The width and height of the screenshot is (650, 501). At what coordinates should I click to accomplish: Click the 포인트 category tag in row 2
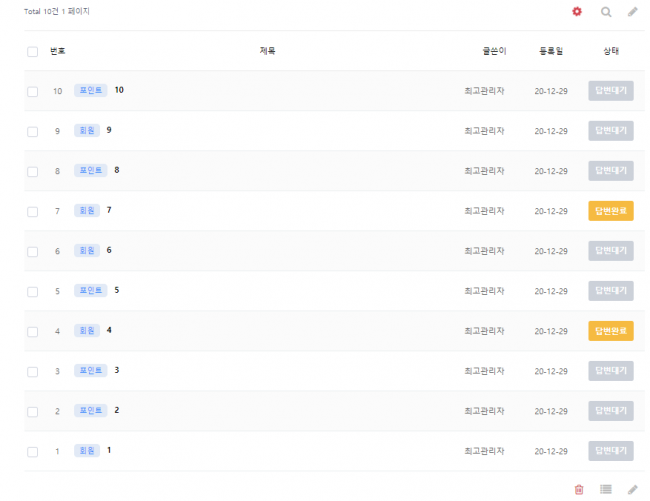pos(91,410)
